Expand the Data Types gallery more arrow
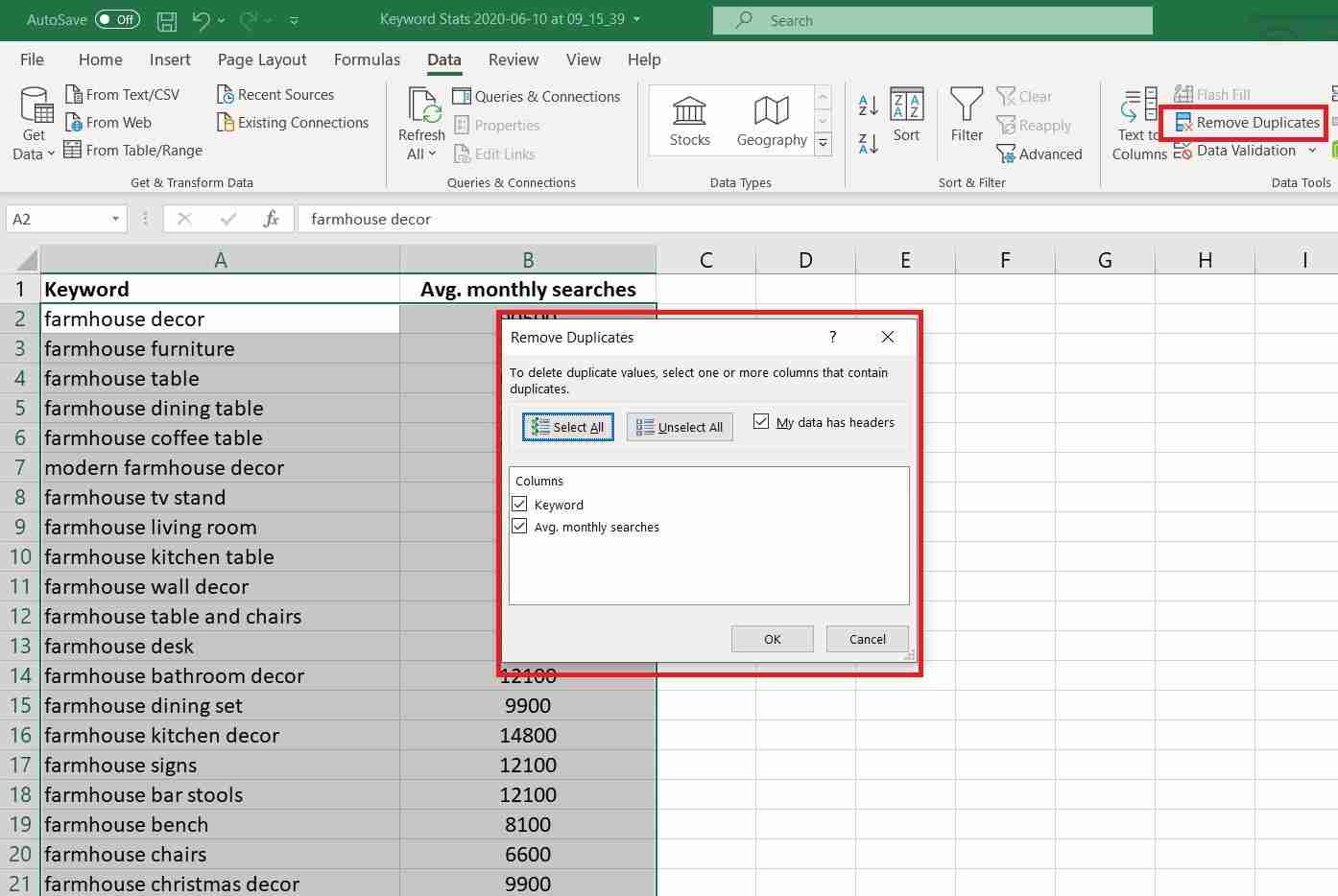Screen dimensions: 1338x896 [x=823, y=144]
